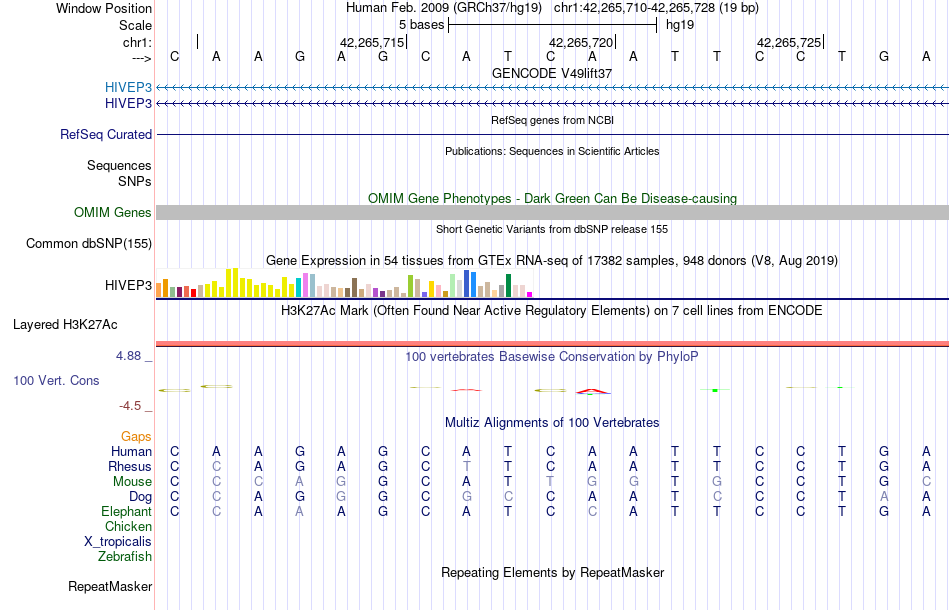Click the "chr1:" ruler label
The width and height of the screenshot is (950, 610).
coord(137,42)
